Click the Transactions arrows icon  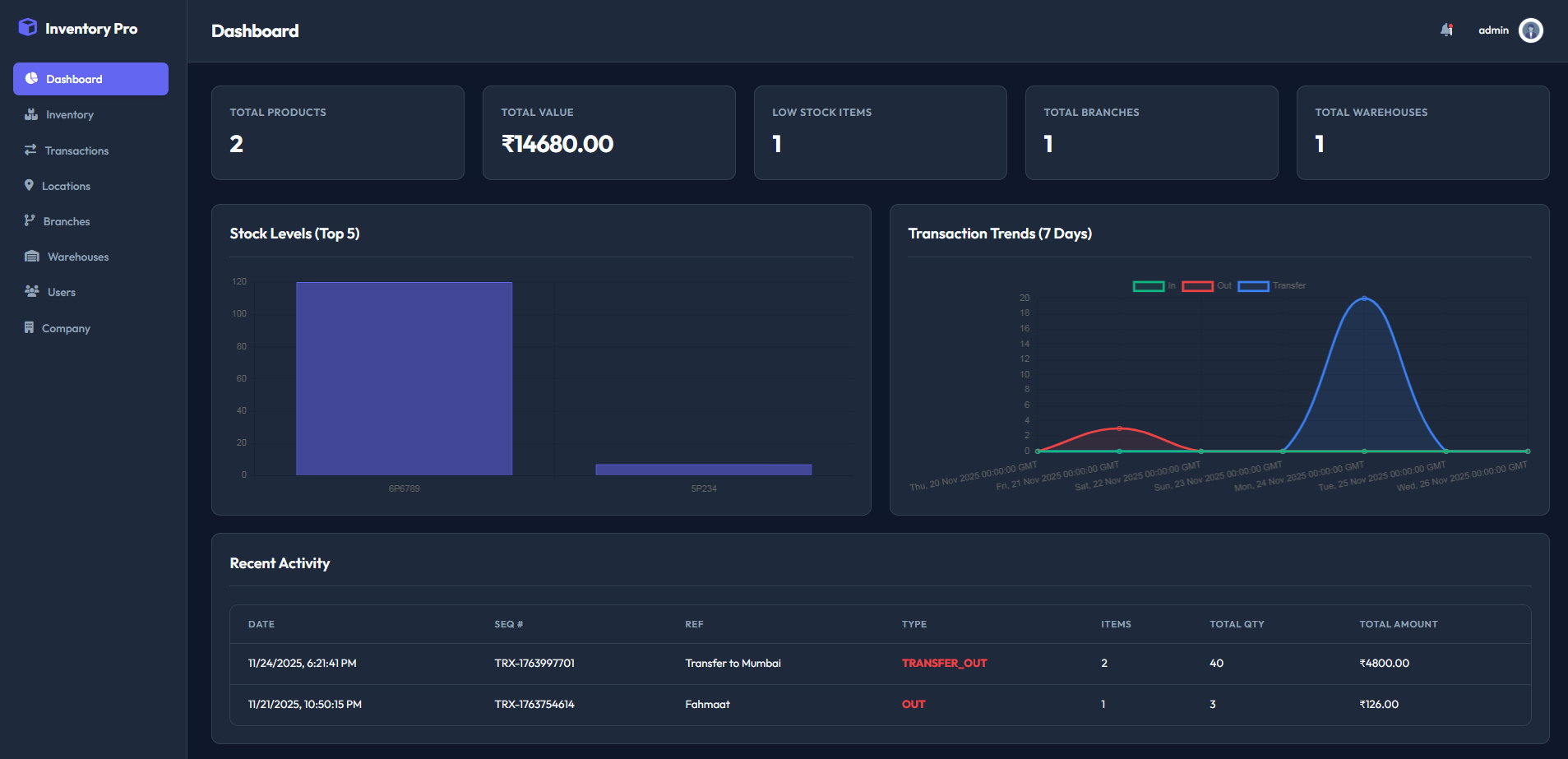tap(31, 150)
